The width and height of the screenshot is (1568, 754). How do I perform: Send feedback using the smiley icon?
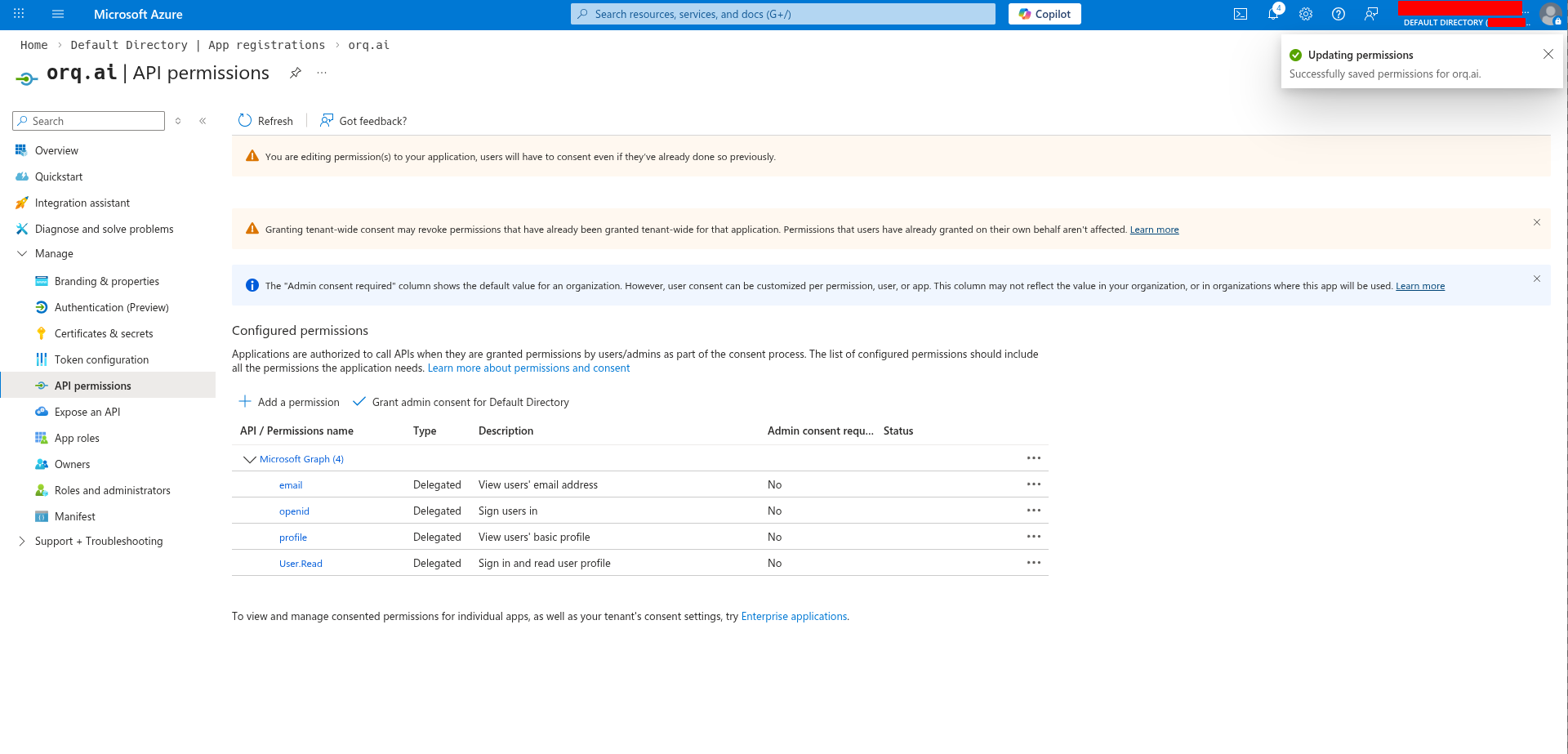[1371, 14]
